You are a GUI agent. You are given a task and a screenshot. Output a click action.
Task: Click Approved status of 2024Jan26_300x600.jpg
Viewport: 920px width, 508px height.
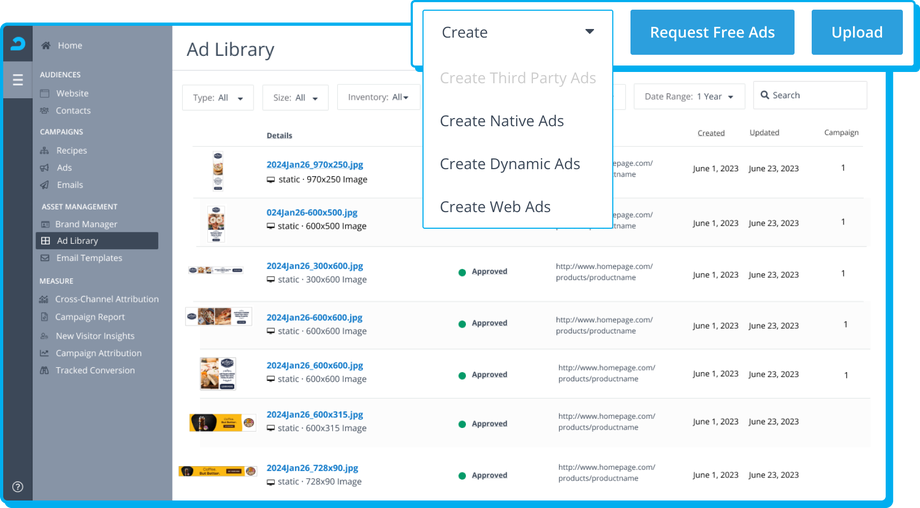pyautogui.click(x=483, y=272)
